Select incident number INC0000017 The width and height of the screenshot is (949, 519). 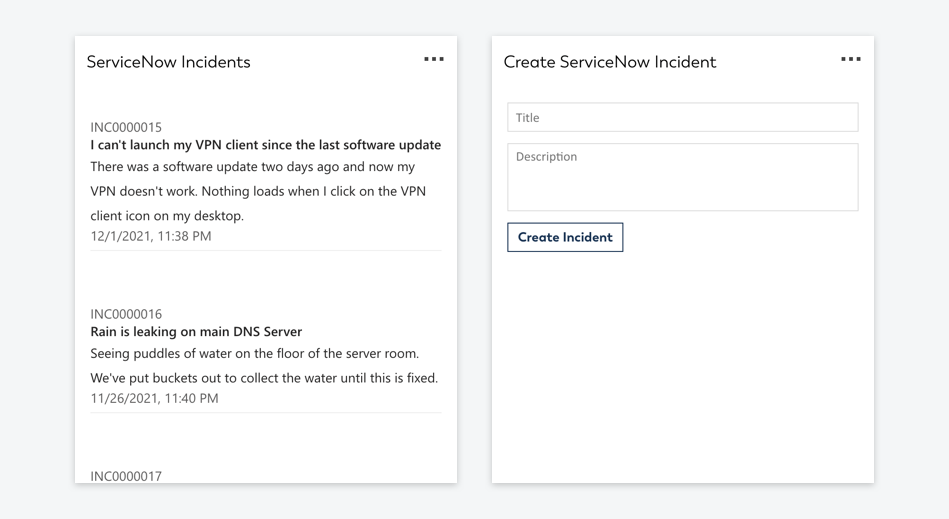coord(126,476)
